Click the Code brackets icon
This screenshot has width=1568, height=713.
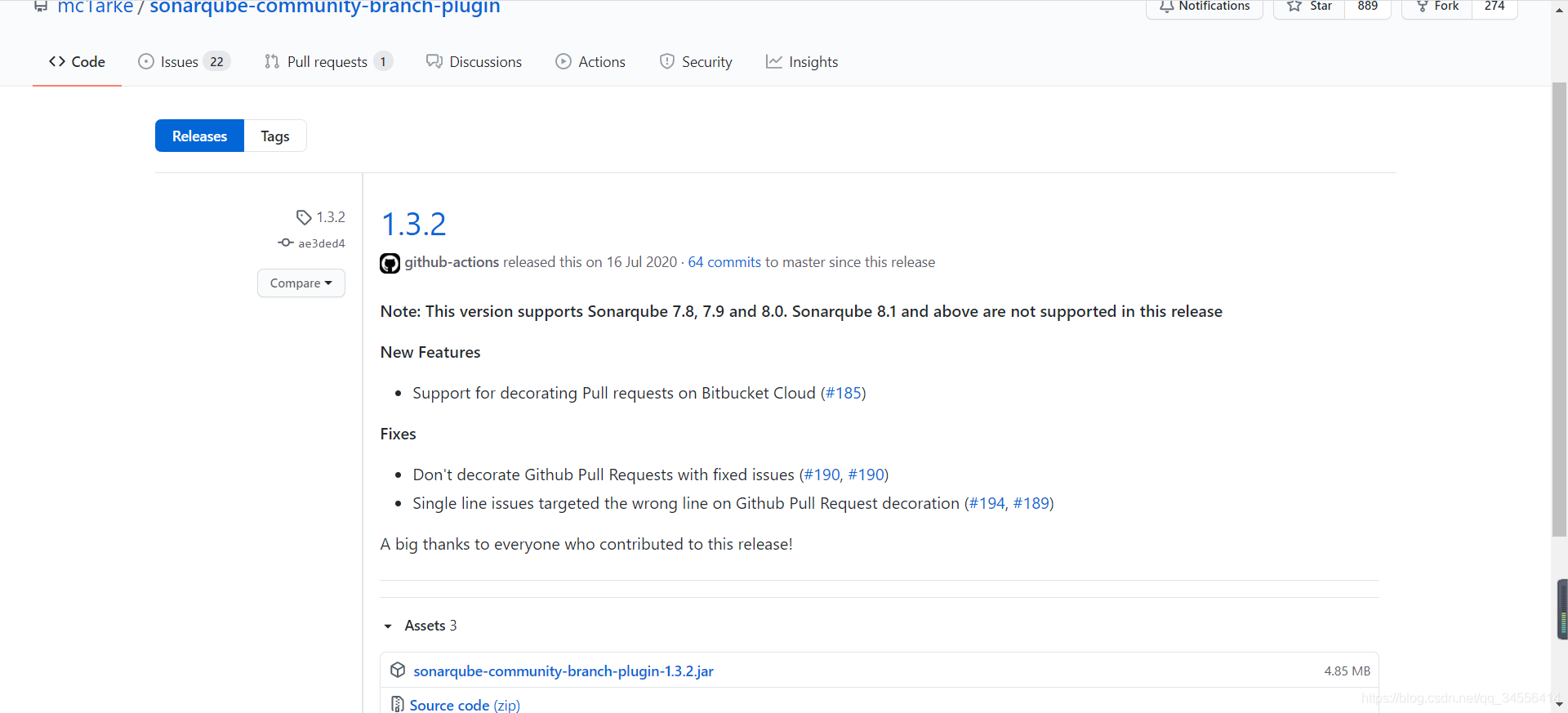click(57, 61)
